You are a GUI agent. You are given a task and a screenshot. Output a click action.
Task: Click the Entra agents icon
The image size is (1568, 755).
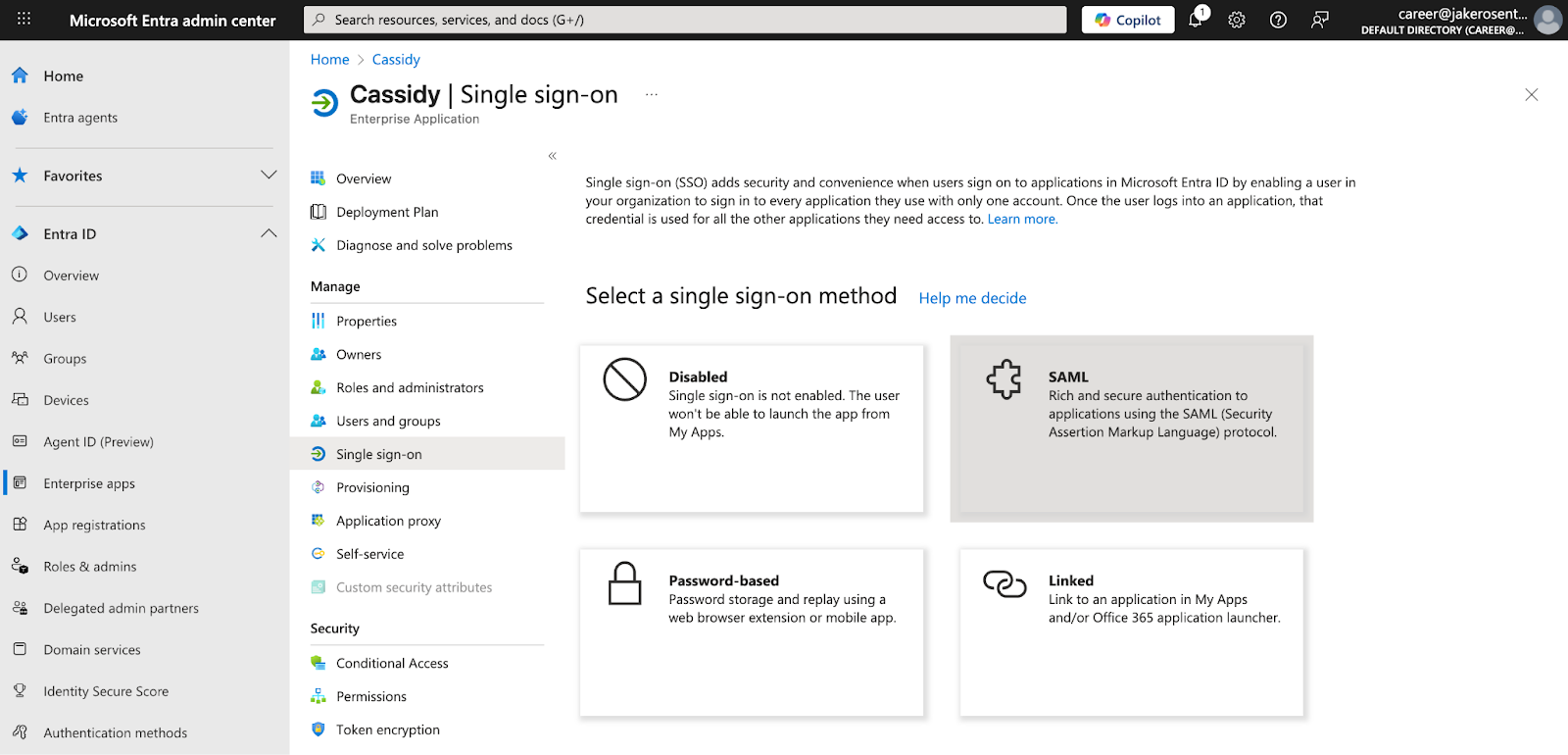[20, 117]
